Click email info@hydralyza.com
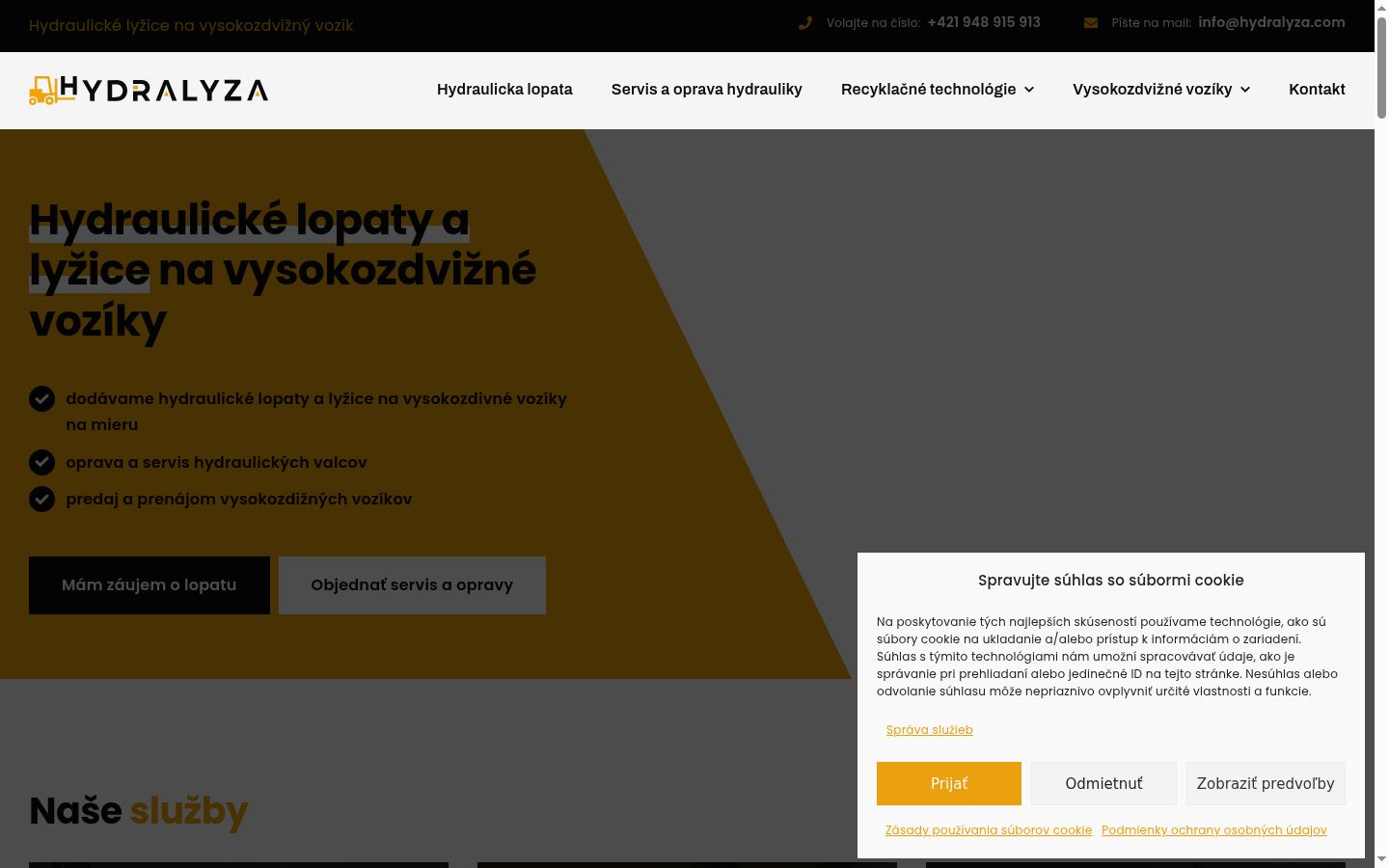Viewport: 1389px width, 868px height. [1271, 22]
